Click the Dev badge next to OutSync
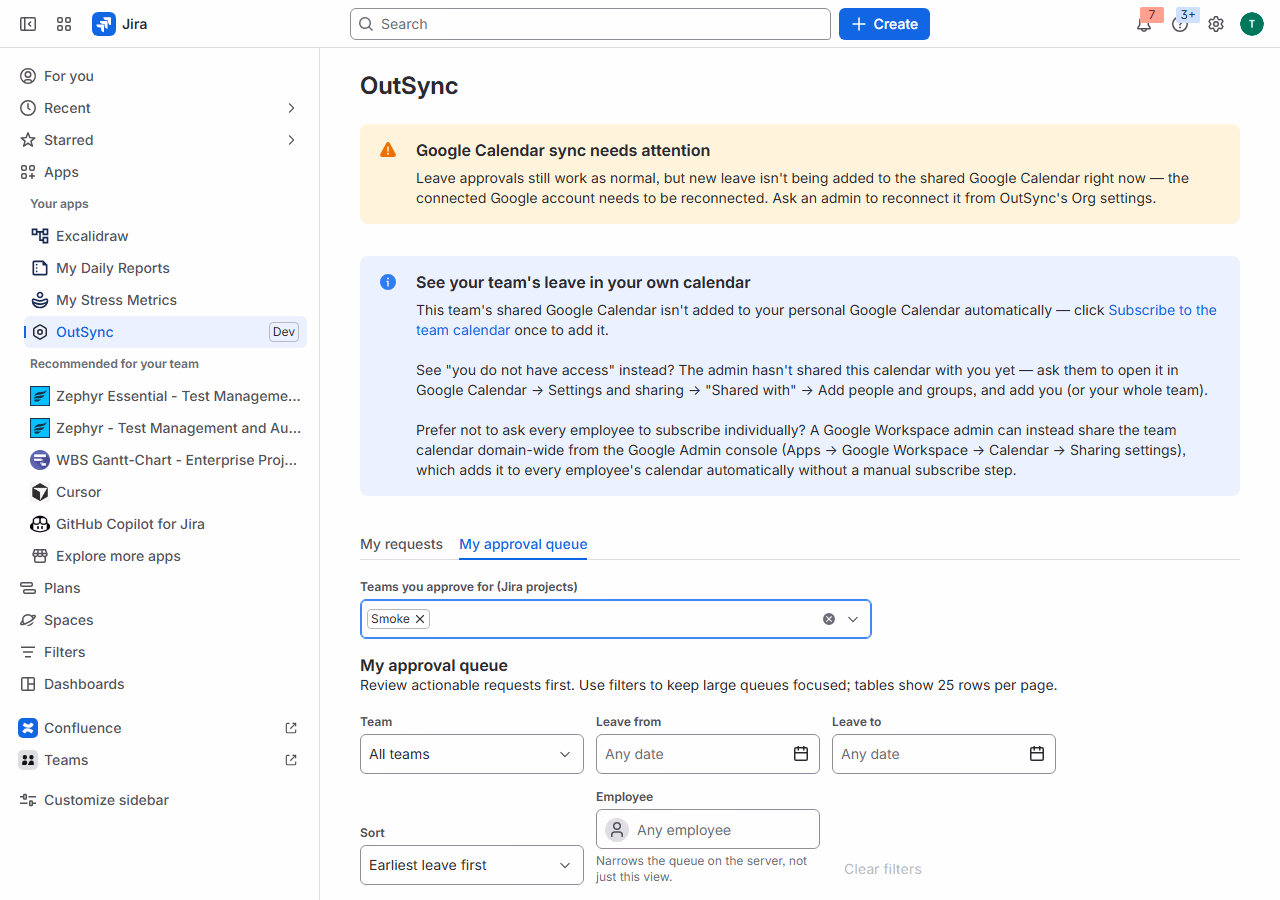The height and width of the screenshot is (900, 1280). click(x=284, y=332)
